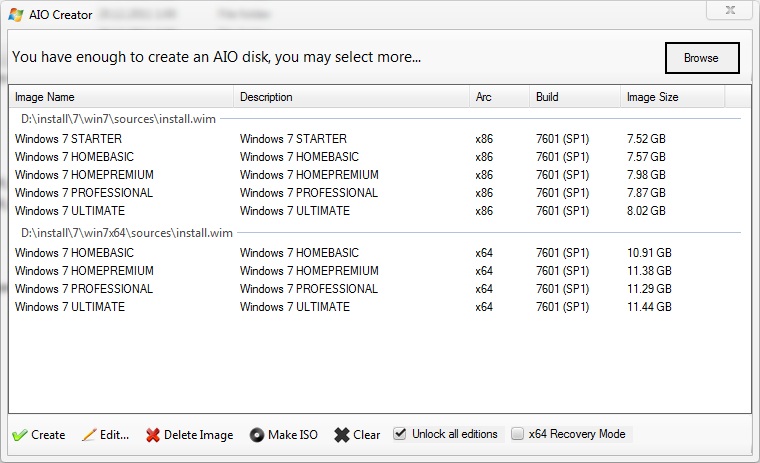Click the green checkmark Create icon
This screenshot has width=760, height=463.
point(20,435)
